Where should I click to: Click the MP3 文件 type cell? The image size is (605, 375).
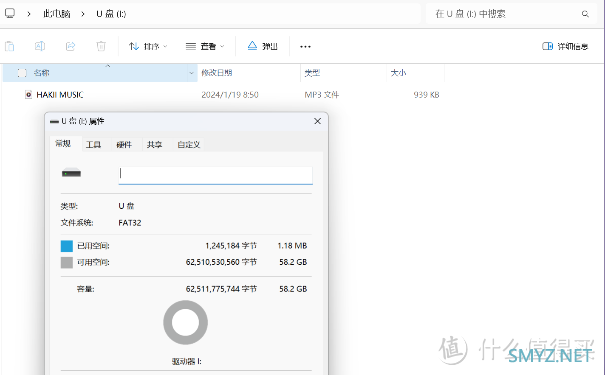[x=321, y=95]
